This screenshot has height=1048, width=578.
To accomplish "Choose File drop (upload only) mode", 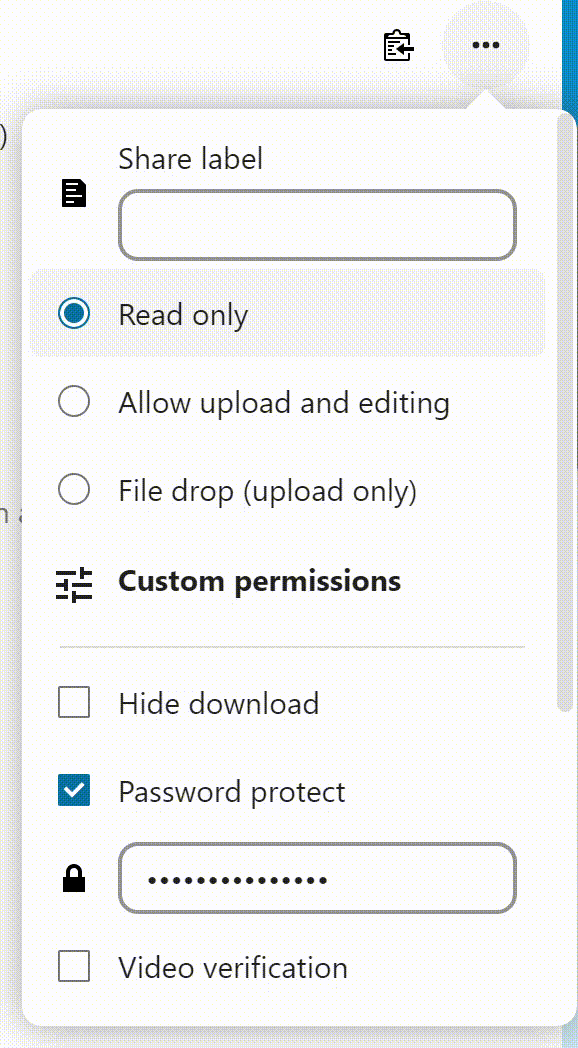I will pyautogui.click(x=269, y=490).
